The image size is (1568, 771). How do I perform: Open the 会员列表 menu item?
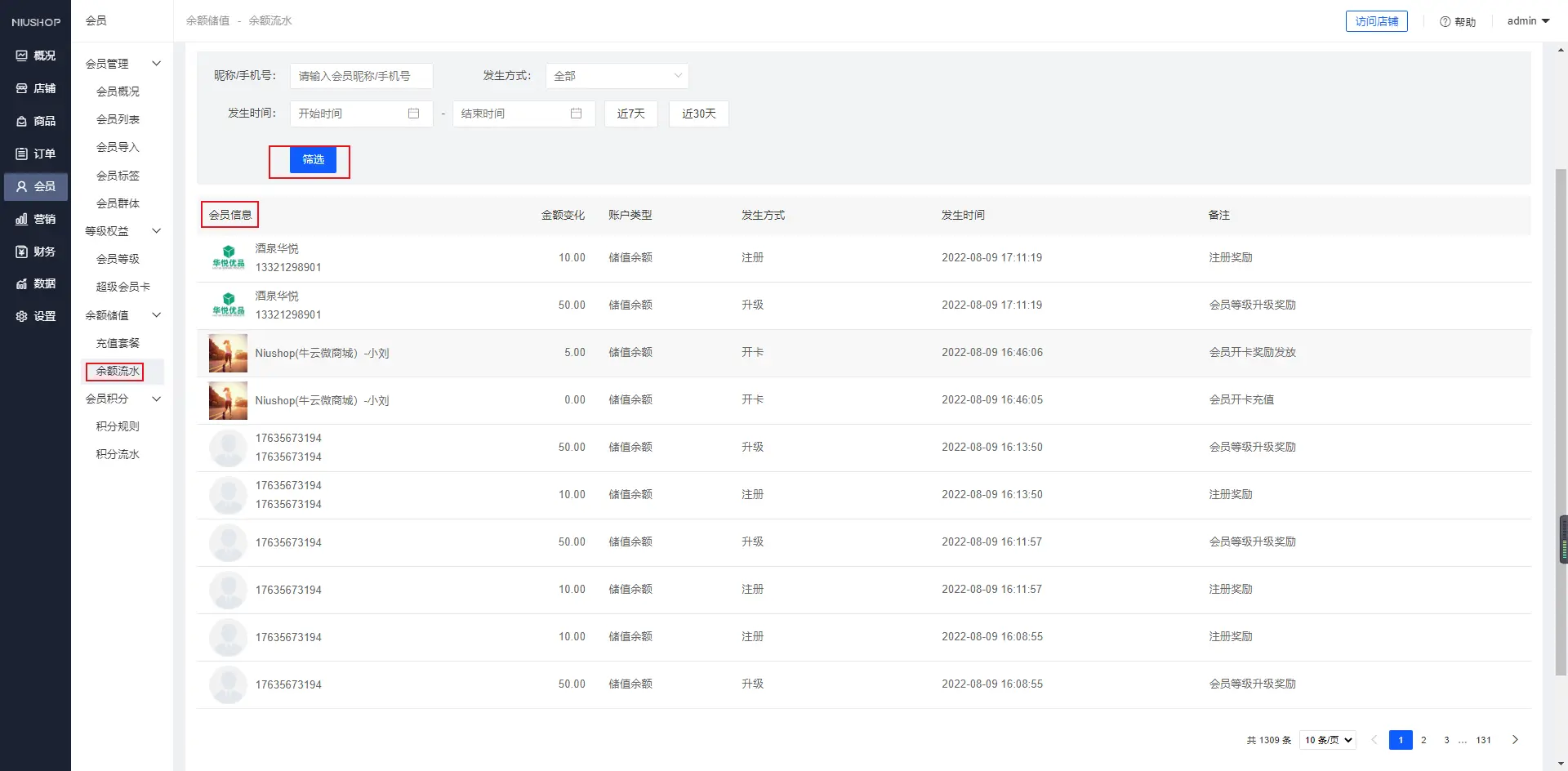pos(118,119)
